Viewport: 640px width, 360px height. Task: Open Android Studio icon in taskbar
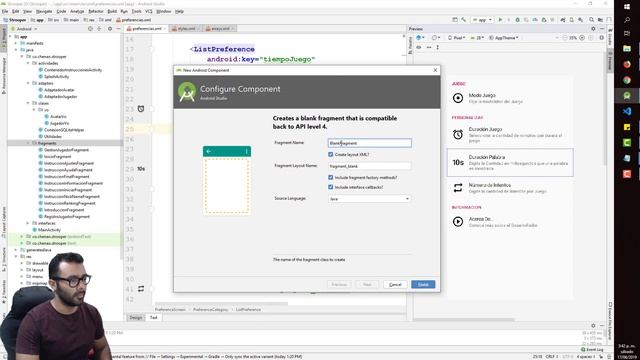click(x=627, y=96)
